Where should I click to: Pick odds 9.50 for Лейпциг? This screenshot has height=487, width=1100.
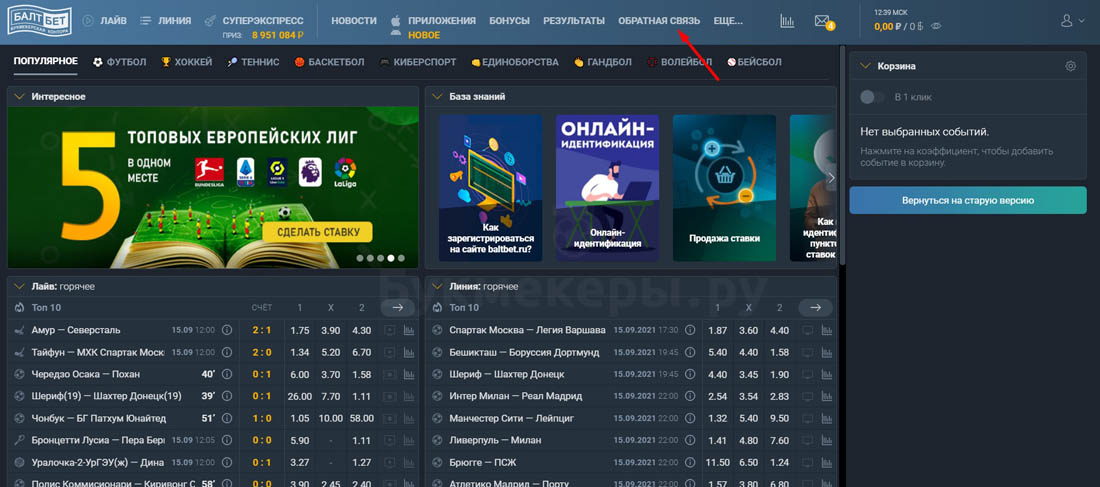coord(779,418)
